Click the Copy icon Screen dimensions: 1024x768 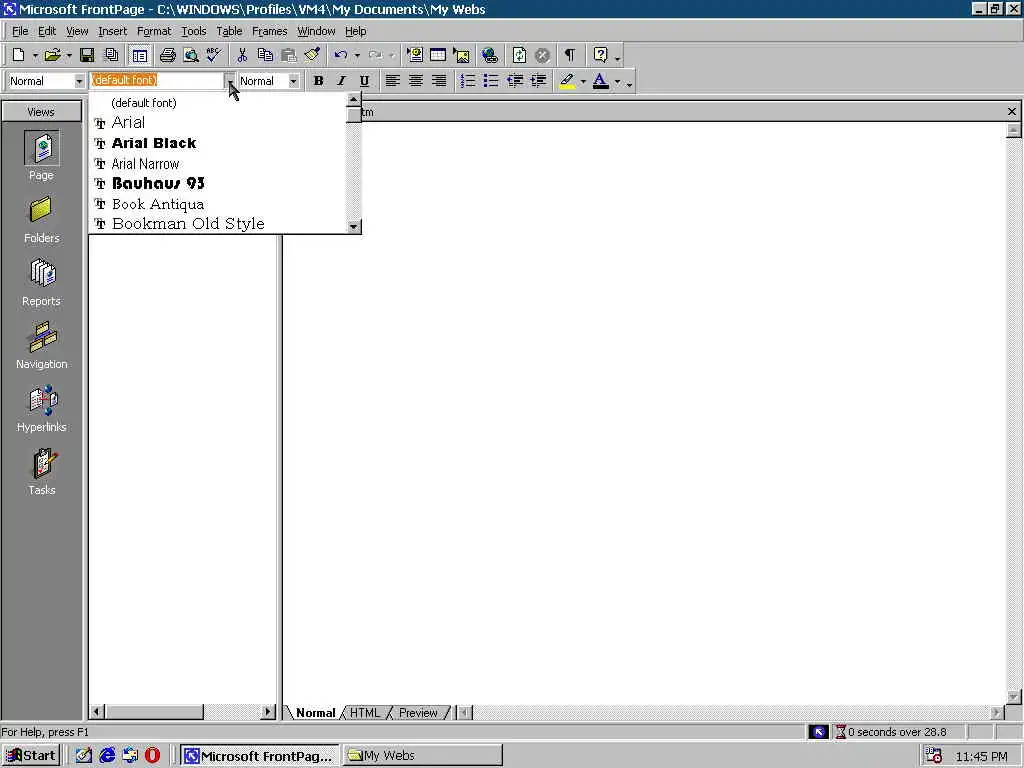265,56
